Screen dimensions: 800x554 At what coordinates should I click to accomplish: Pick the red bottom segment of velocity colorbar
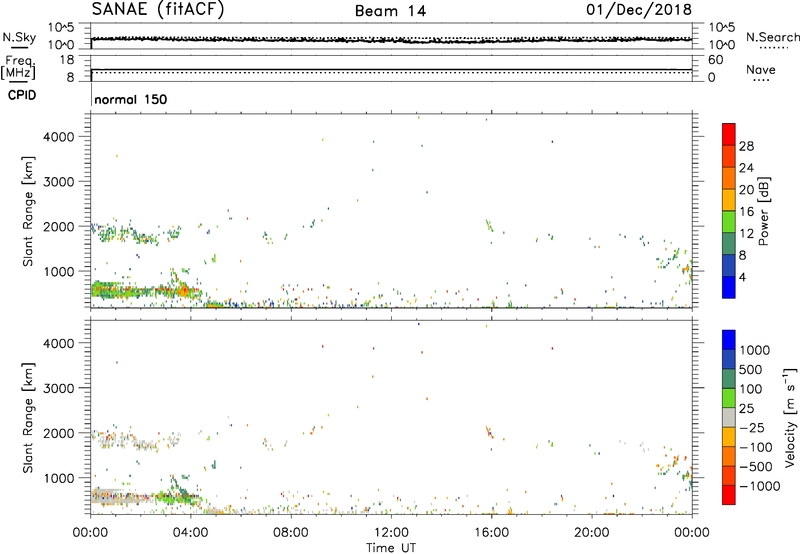point(729,495)
